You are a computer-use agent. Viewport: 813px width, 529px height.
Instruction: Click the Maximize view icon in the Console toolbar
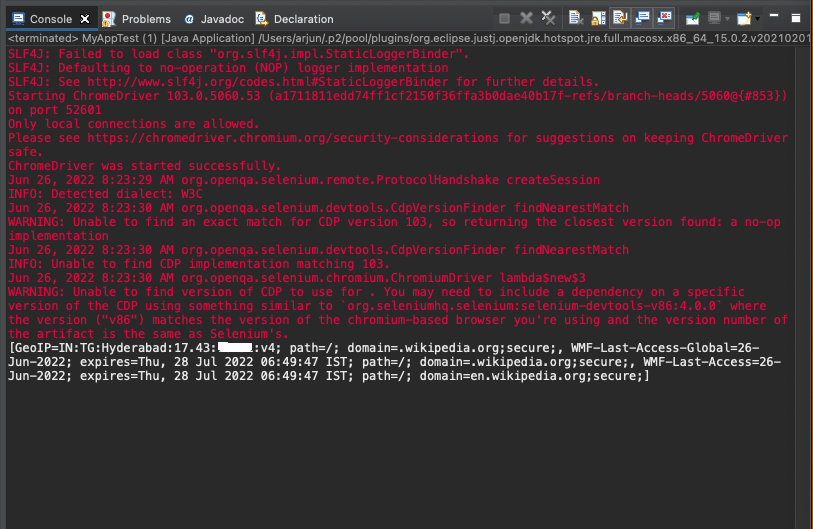(x=797, y=18)
